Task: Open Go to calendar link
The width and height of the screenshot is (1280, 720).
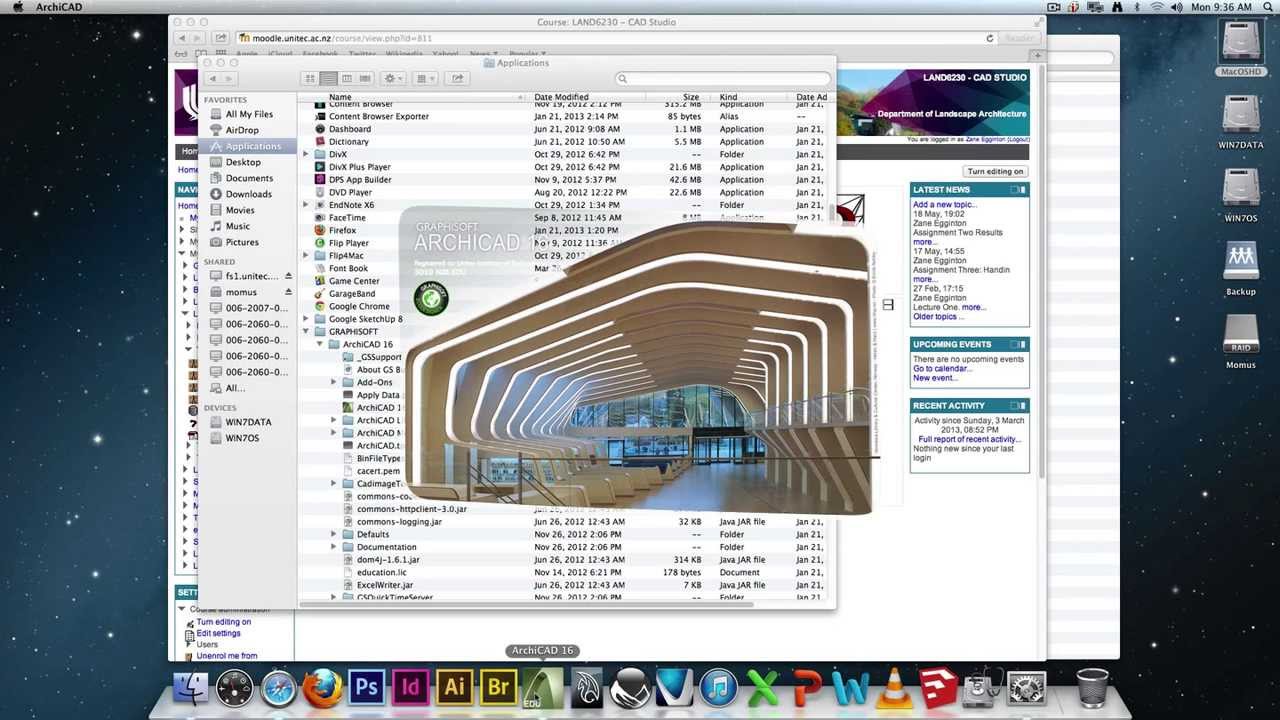Action: tap(942, 369)
